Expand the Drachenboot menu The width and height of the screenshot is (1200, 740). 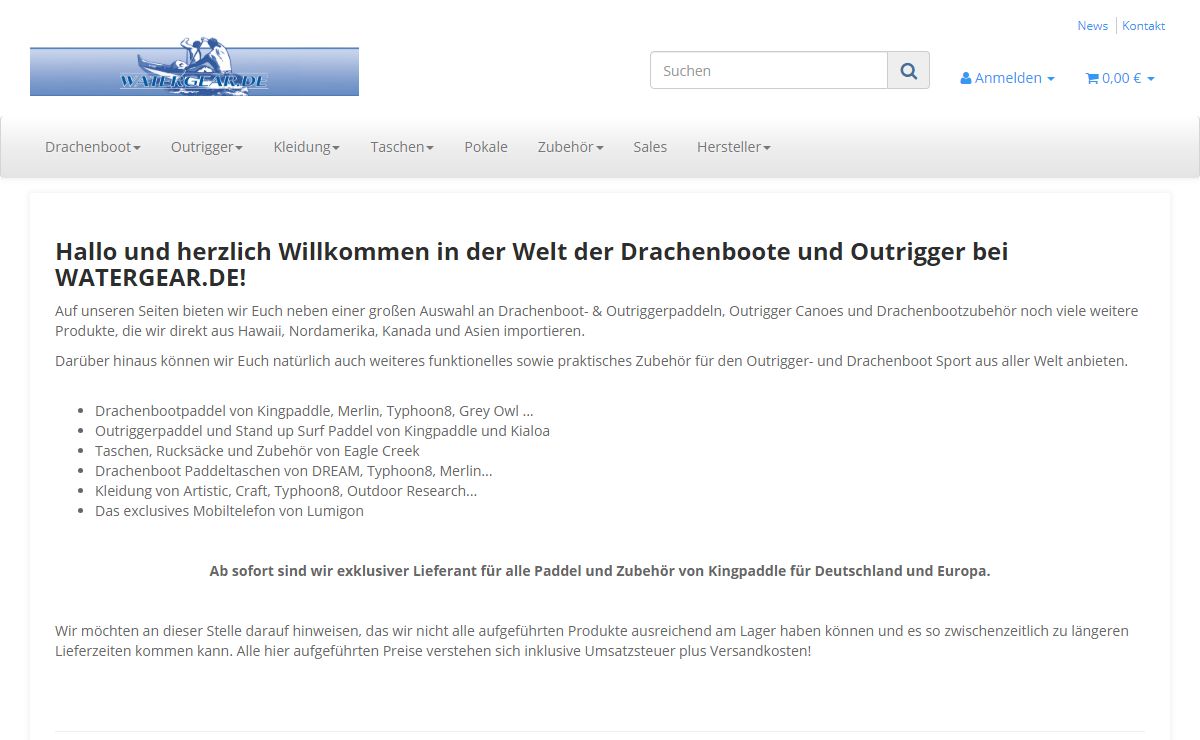coord(93,147)
